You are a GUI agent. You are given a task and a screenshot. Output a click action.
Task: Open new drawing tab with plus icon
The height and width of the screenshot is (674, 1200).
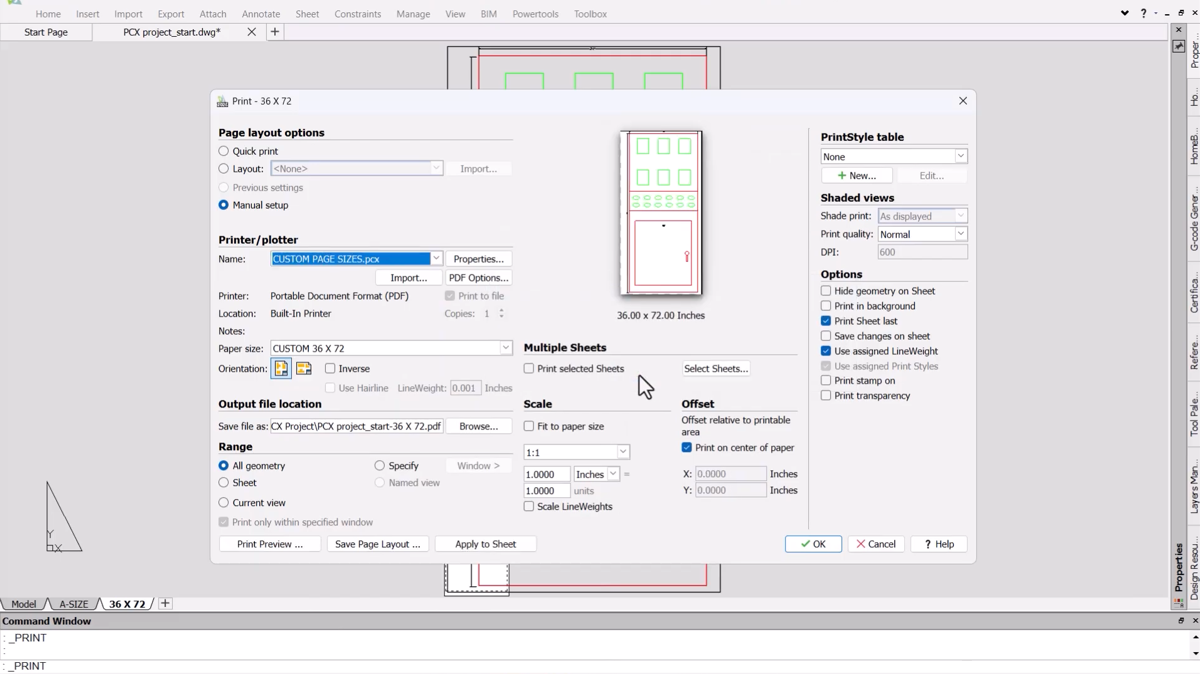coord(275,32)
